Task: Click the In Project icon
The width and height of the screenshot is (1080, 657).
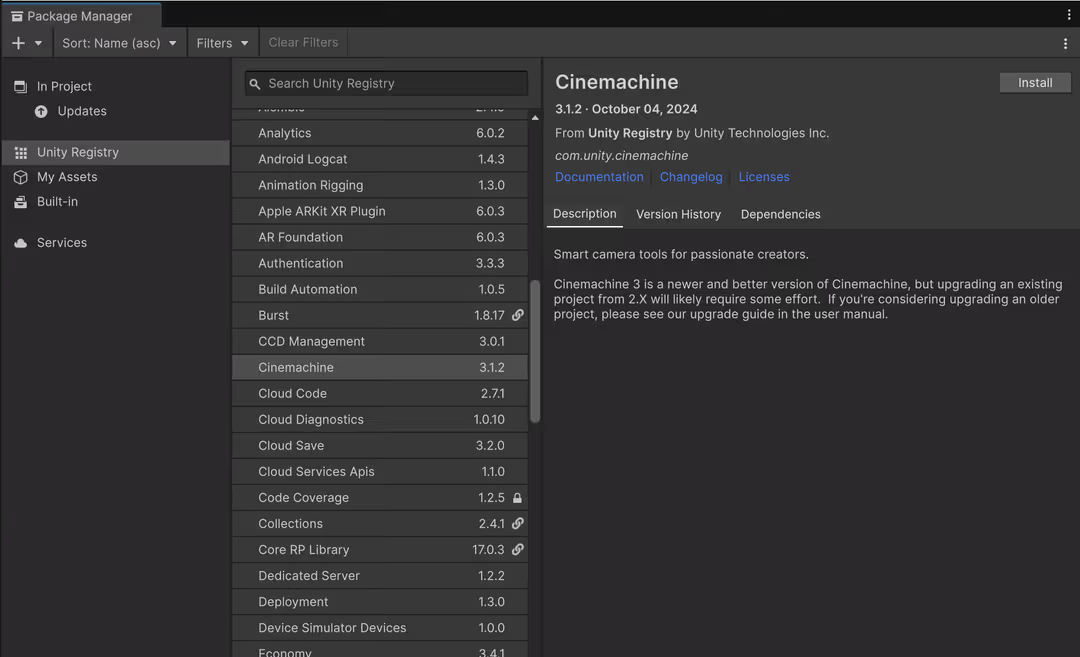Action: [21, 86]
